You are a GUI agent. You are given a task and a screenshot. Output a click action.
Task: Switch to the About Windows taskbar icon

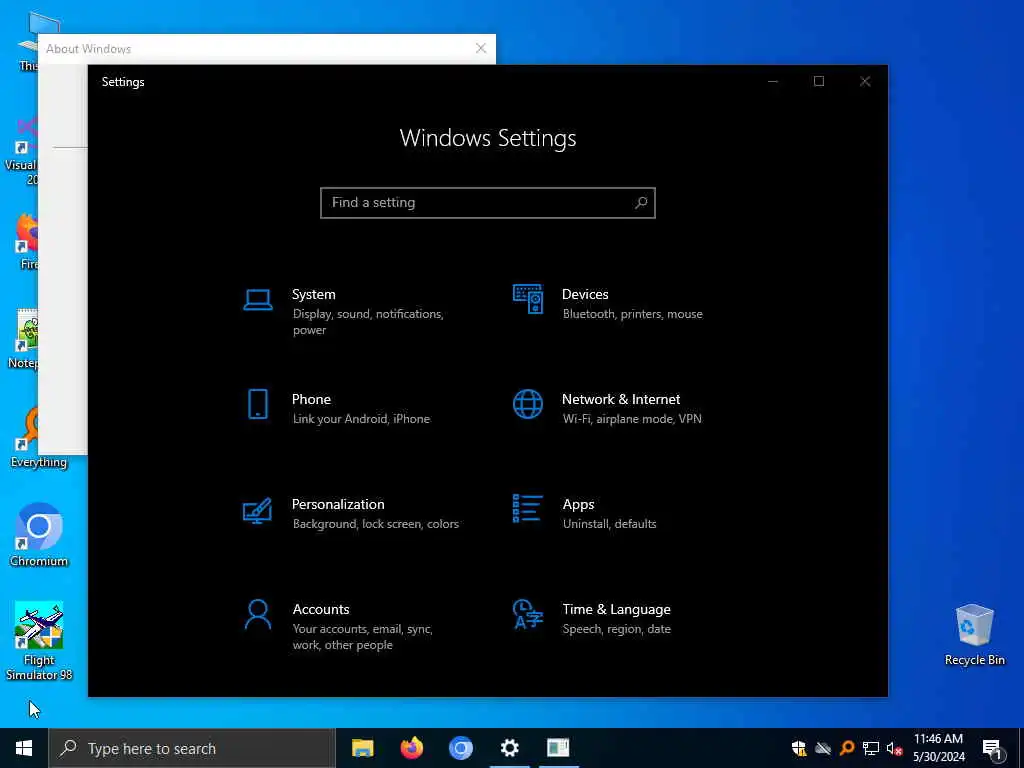click(x=558, y=748)
